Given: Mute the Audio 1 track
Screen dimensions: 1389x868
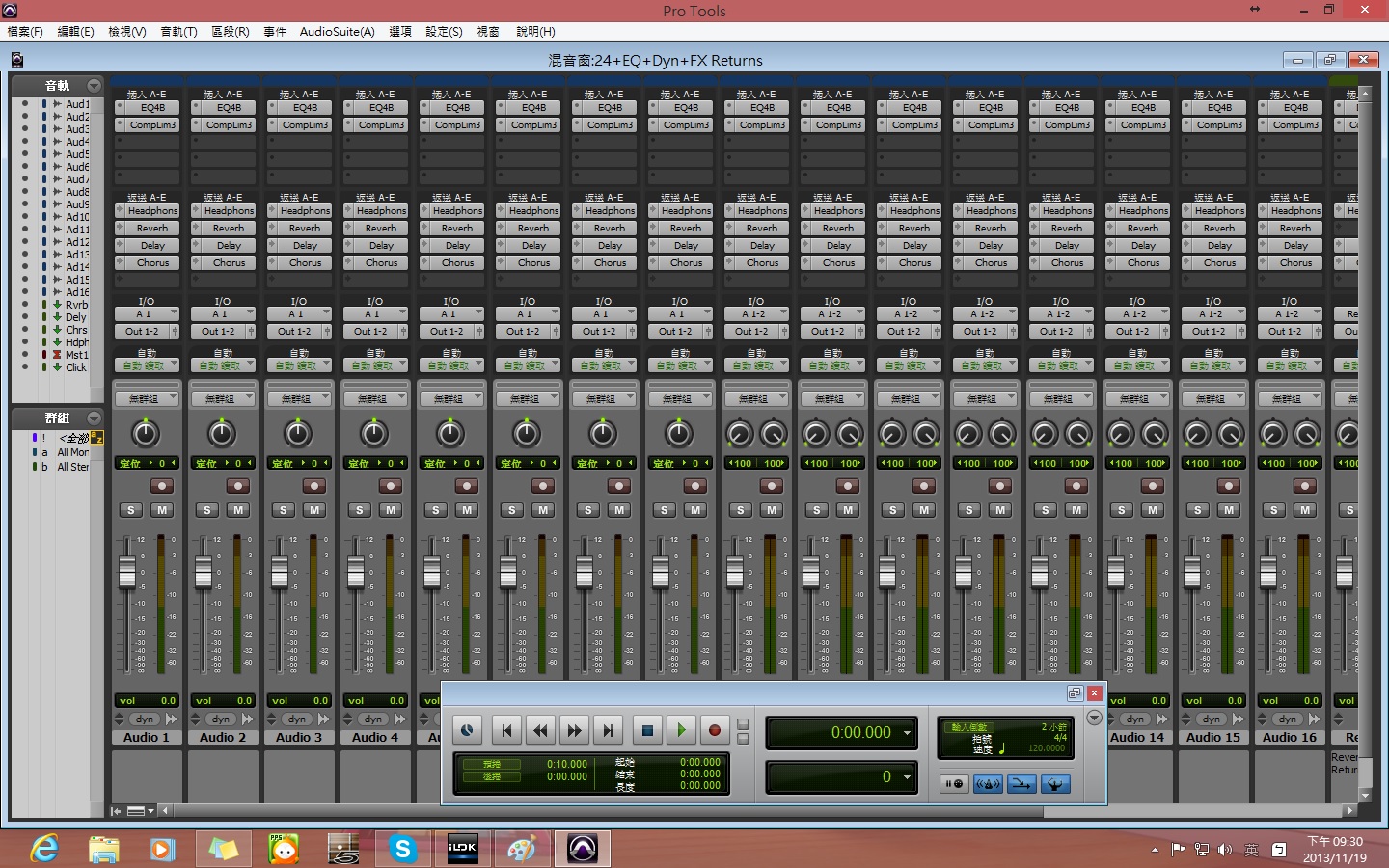Looking at the screenshot, I should click(x=162, y=510).
